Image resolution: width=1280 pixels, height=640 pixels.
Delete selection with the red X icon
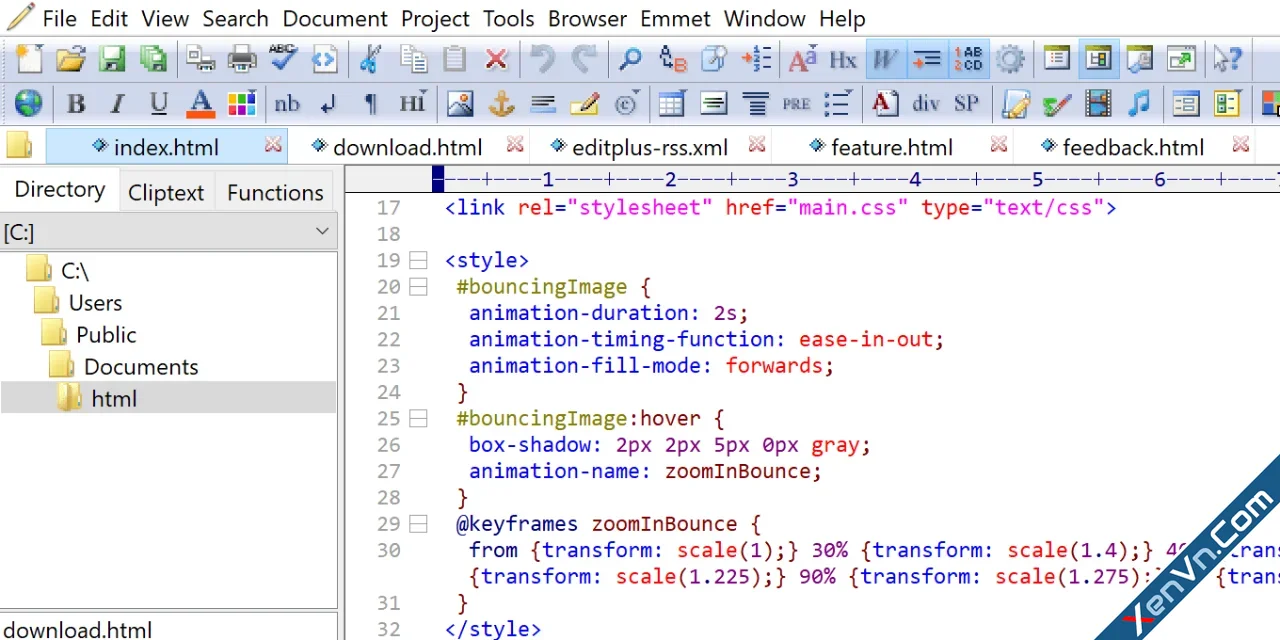pyautogui.click(x=496, y=59)
